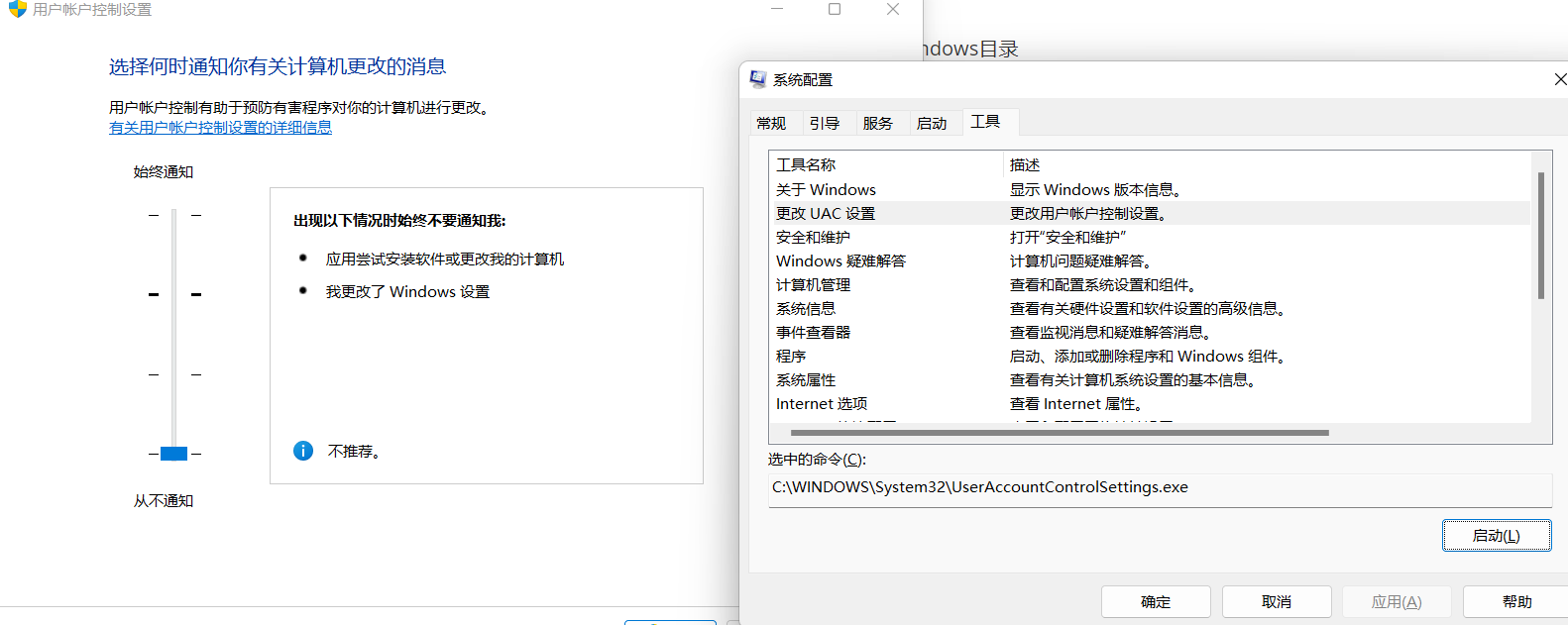Click the tools list horizontal scrollbar
Image resolution: width=1568 pixels, height=625 pixels.
(1059, 433)
